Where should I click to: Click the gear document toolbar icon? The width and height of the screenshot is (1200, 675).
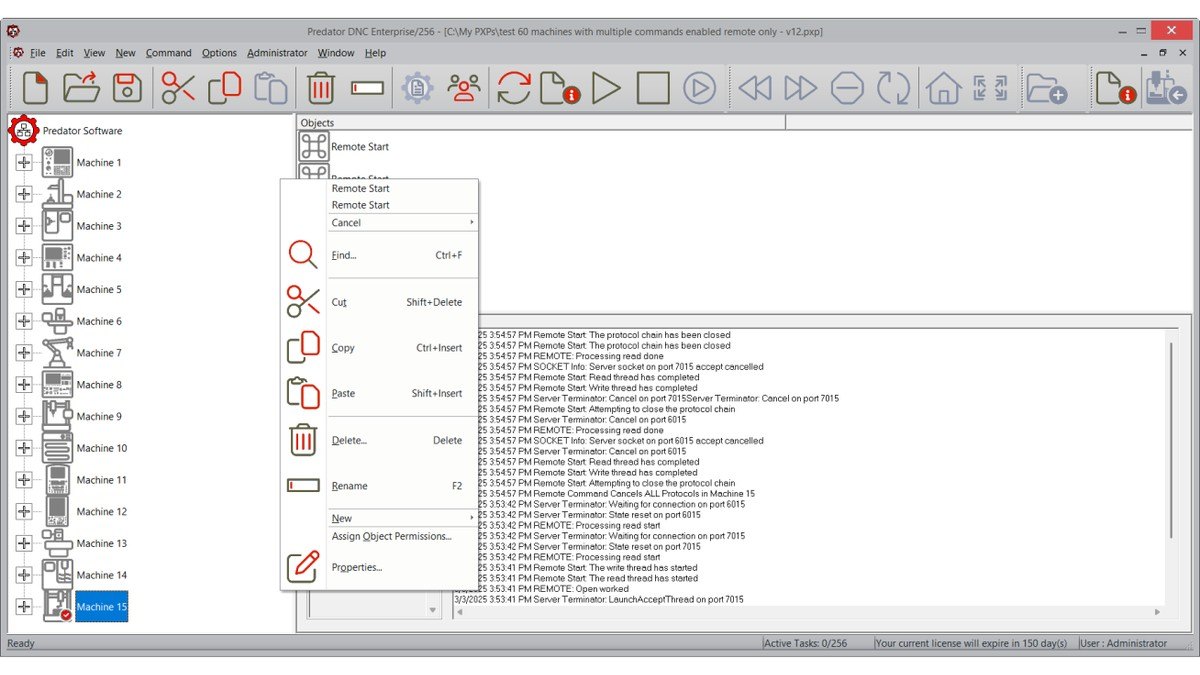pyautogui.click(x=417, y=88)
